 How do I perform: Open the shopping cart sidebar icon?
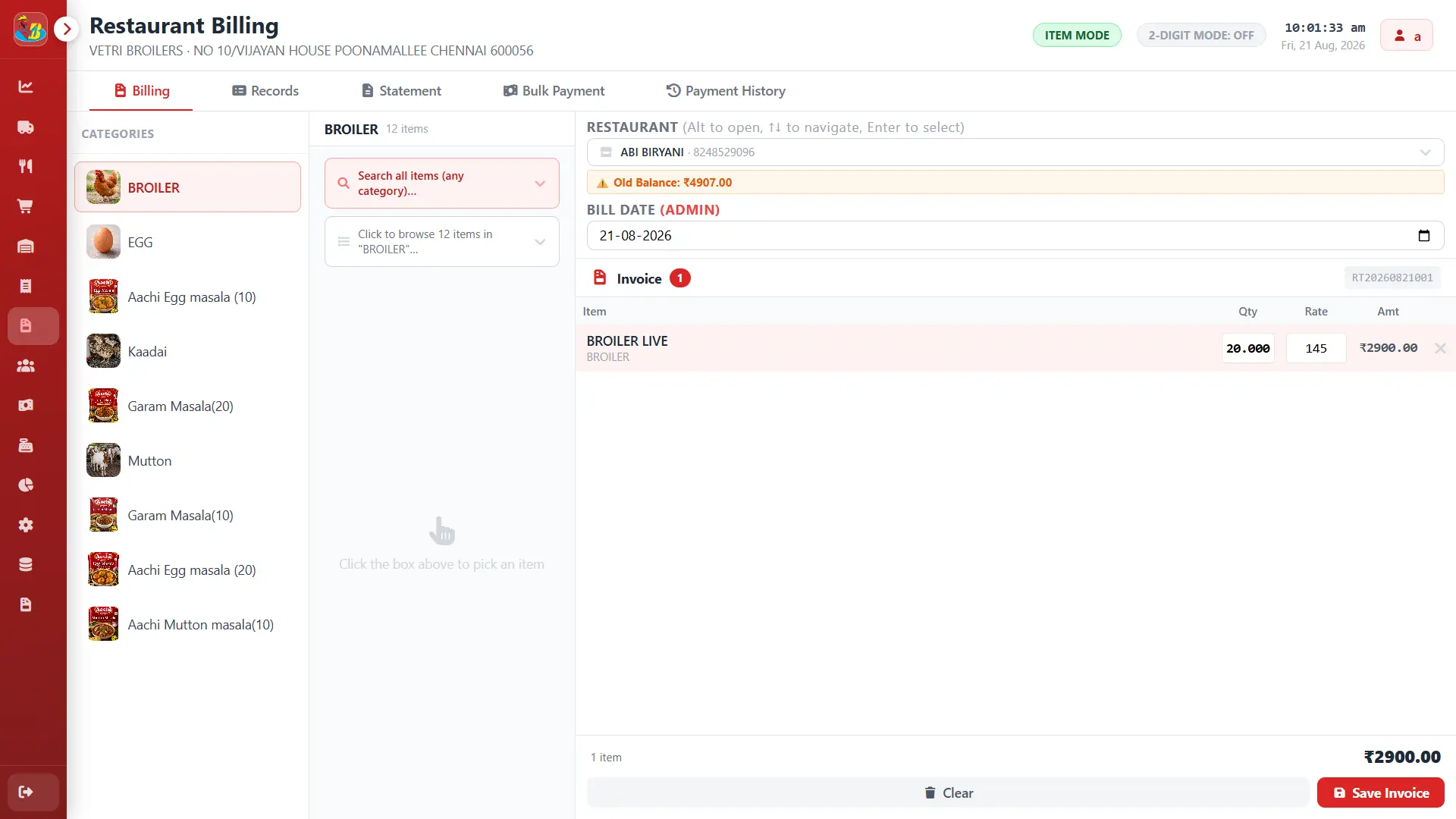[26, 206]
